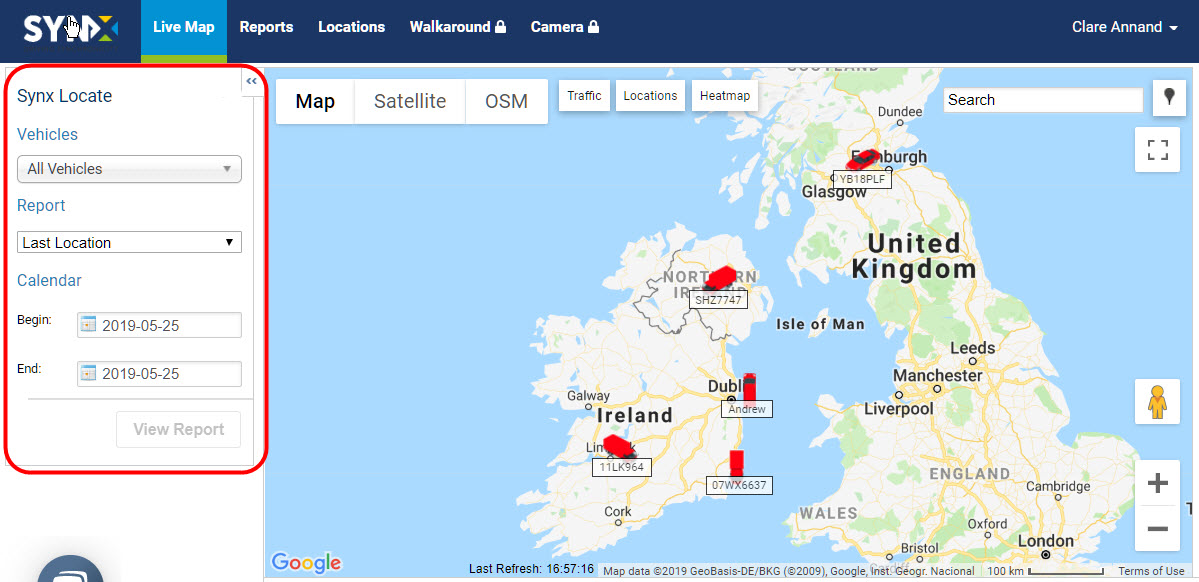1199x582 pixels.
Task: Click the 100 km map scale control
Action: point(1045,571)
